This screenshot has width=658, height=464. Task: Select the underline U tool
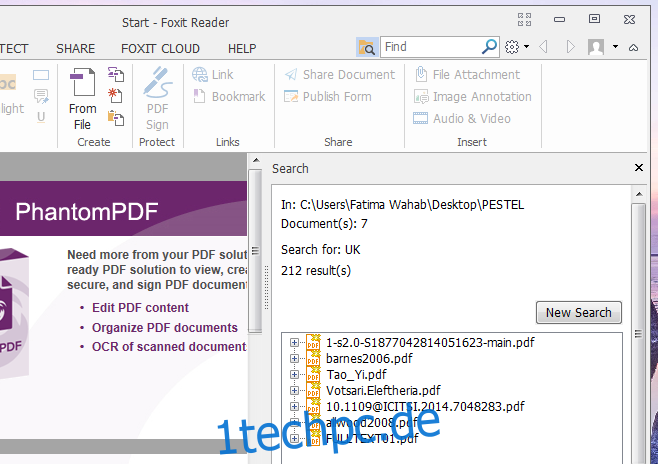41,117
